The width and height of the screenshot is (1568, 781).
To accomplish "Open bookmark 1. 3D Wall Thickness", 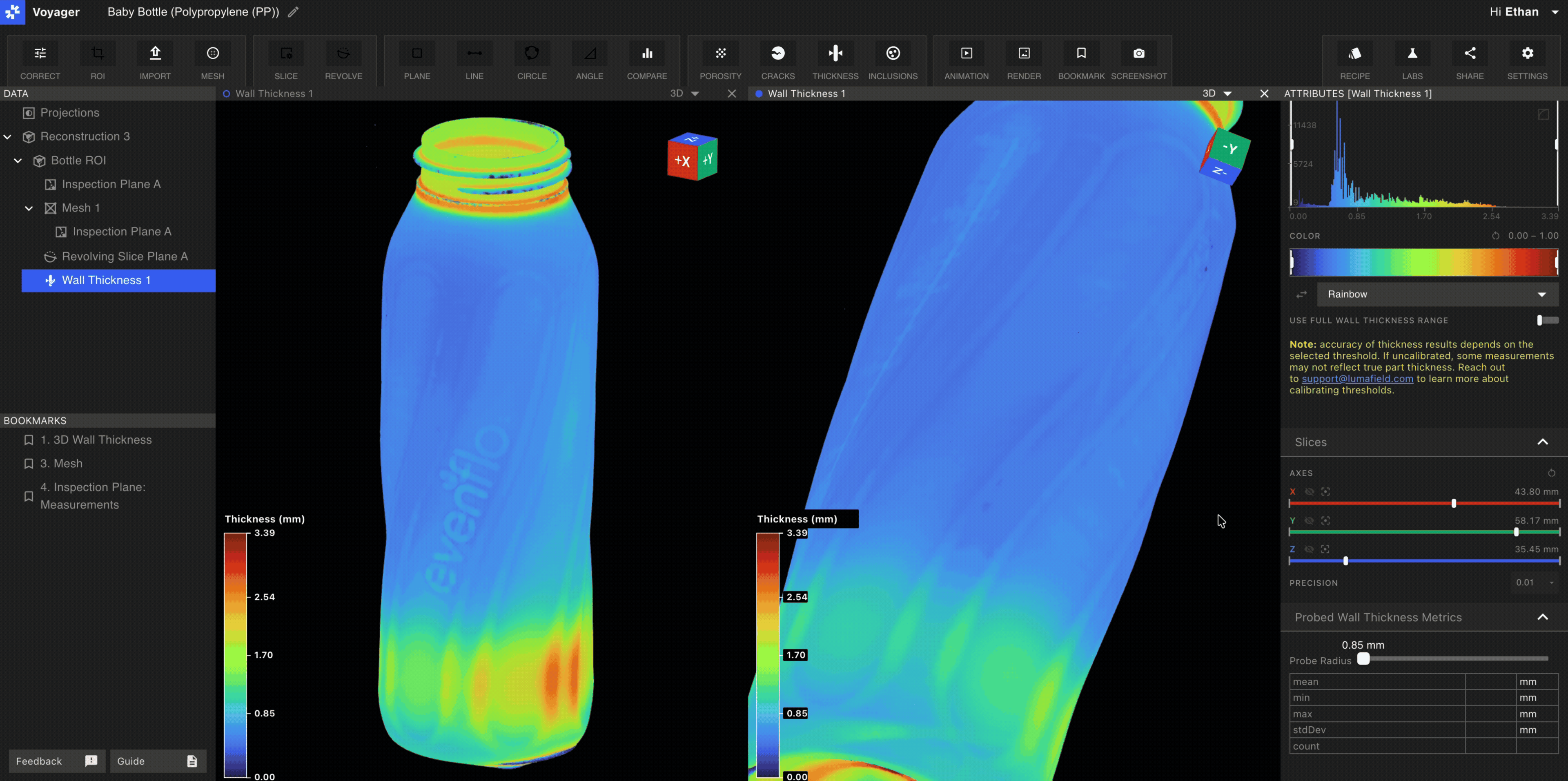I will point(96,440).
